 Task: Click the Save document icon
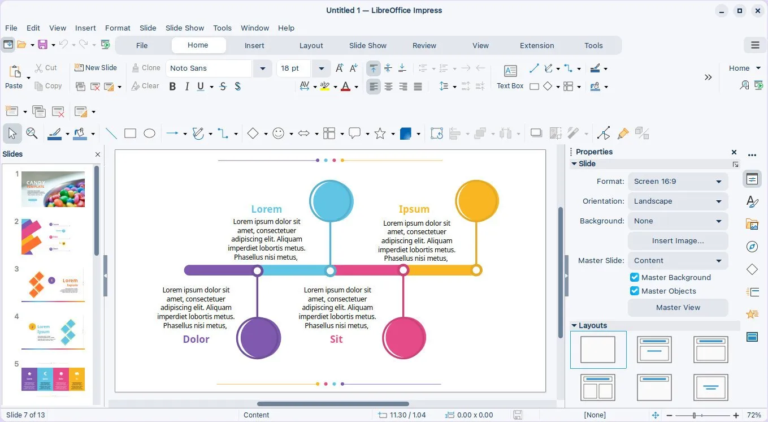(43, 45)
